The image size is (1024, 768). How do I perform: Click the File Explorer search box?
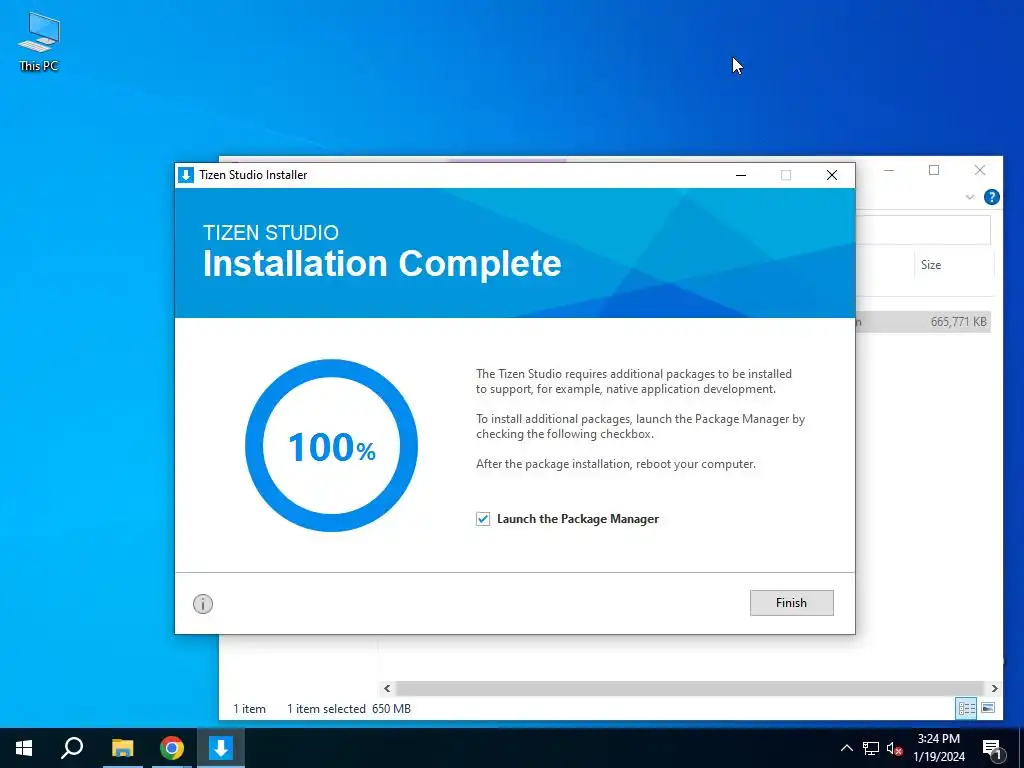coord(923,230)
